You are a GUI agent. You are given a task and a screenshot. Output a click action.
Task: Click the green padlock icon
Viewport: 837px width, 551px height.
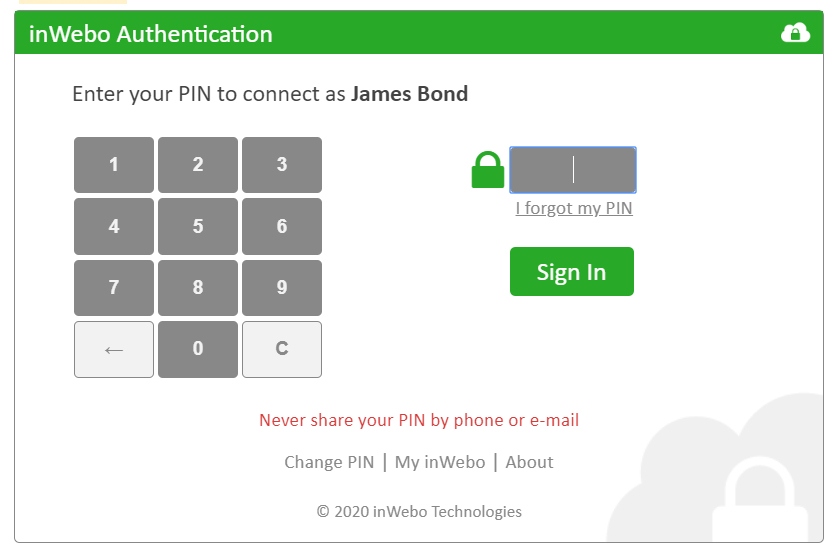[488, 170]
